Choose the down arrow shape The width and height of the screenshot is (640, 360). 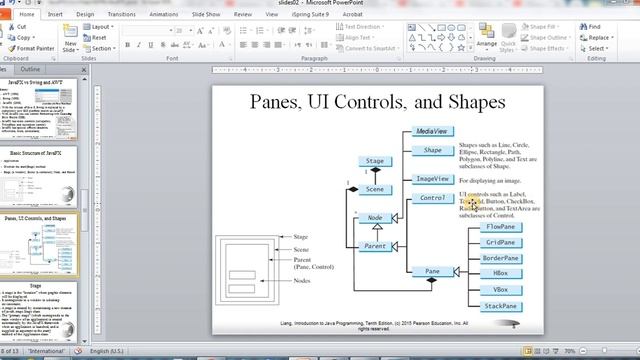[x=451, y=38]
